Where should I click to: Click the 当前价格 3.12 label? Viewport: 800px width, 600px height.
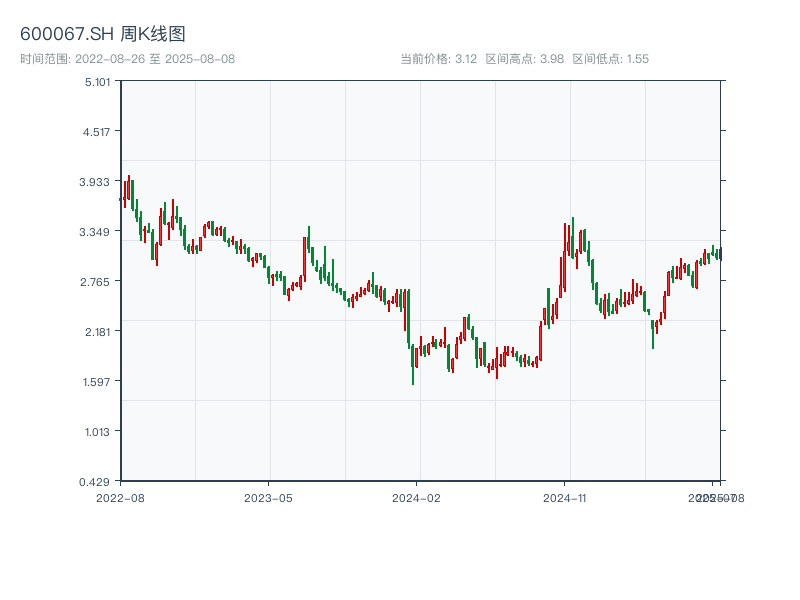click(438, 59)
